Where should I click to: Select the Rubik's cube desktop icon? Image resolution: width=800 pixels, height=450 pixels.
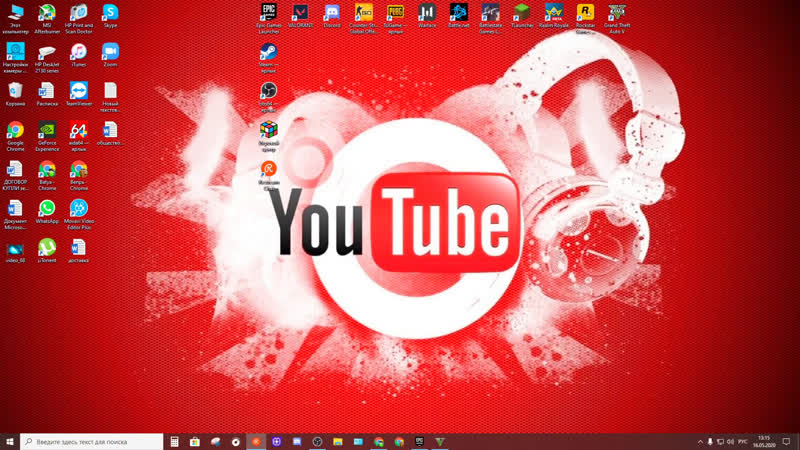click(269, 136)
